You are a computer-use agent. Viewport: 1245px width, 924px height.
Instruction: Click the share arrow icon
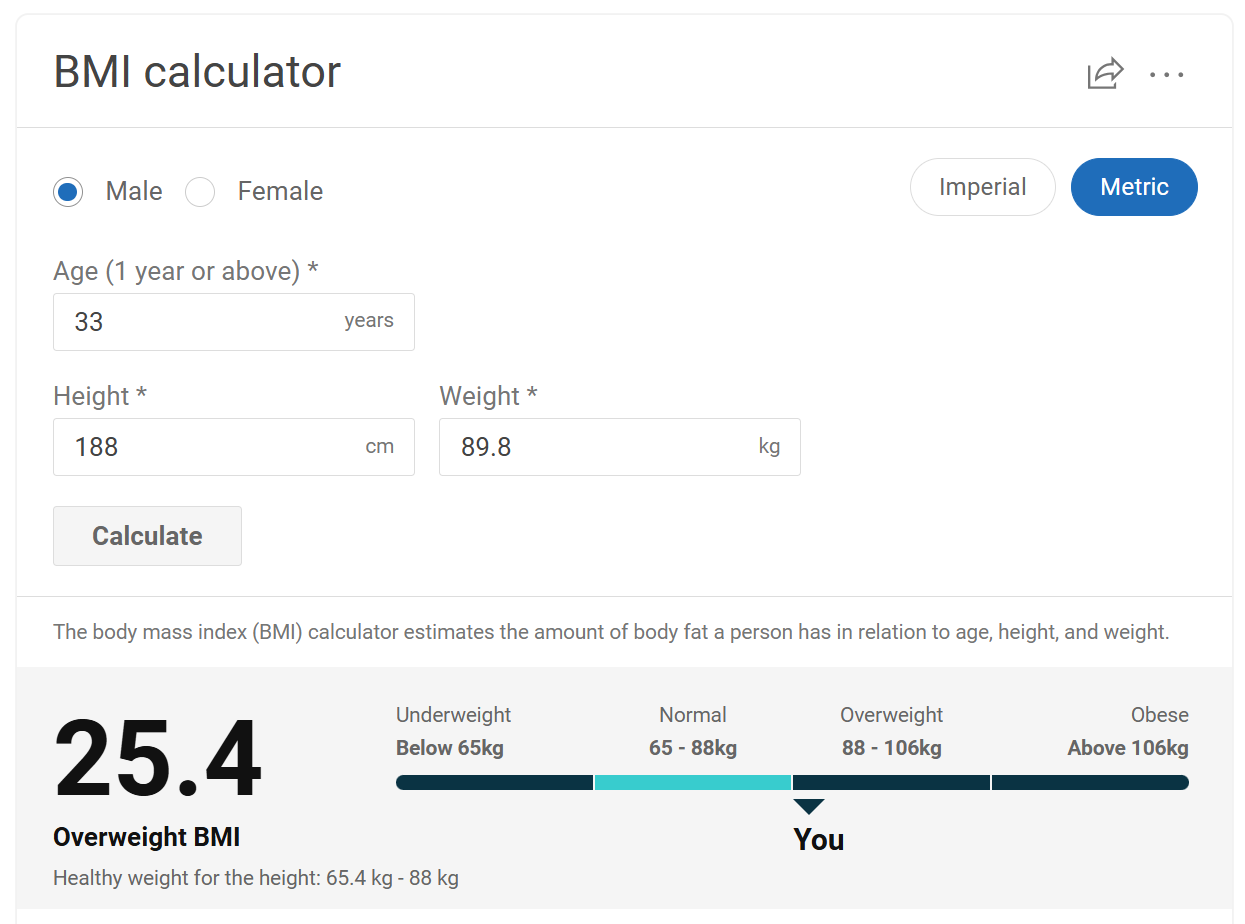click(x=1105, y=74)
